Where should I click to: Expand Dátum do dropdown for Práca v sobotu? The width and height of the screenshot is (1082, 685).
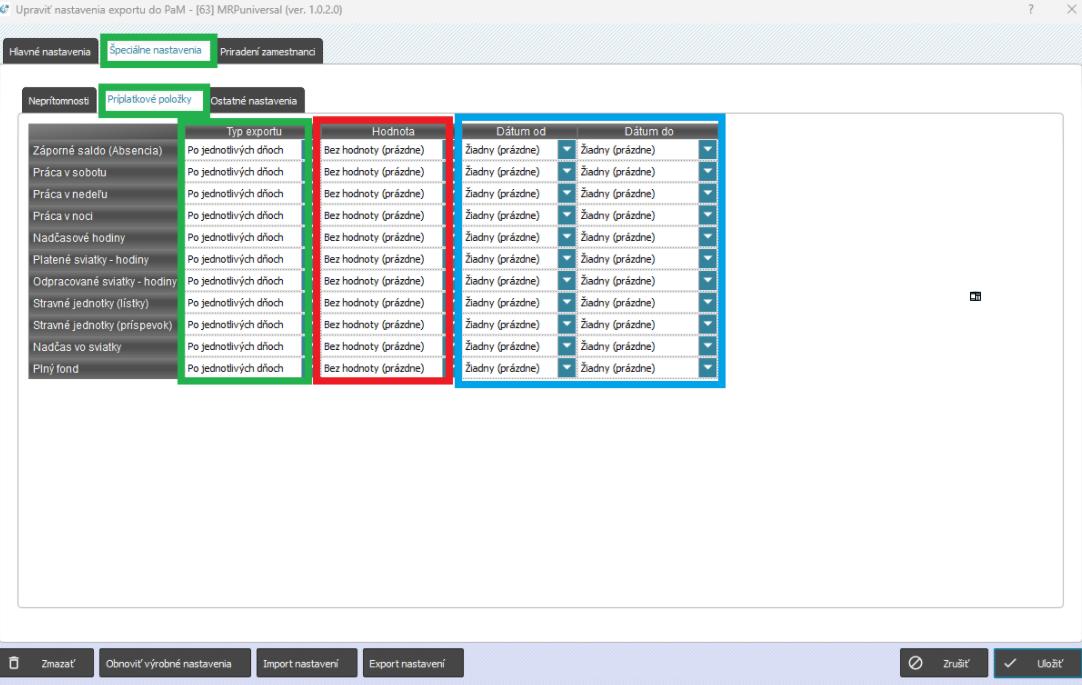[708, 172]
